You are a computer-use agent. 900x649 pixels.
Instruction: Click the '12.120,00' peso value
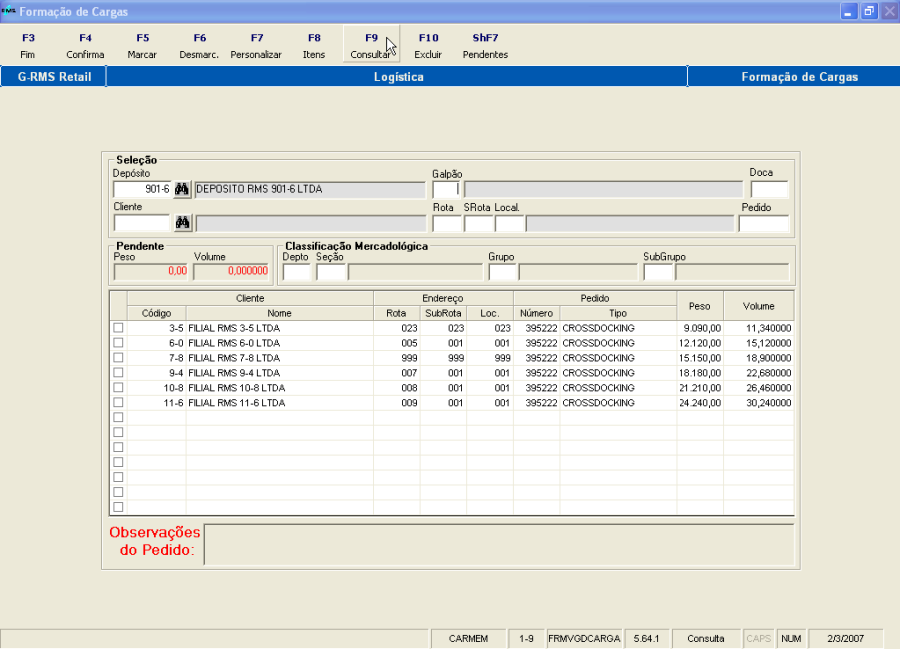pos(700,343)
